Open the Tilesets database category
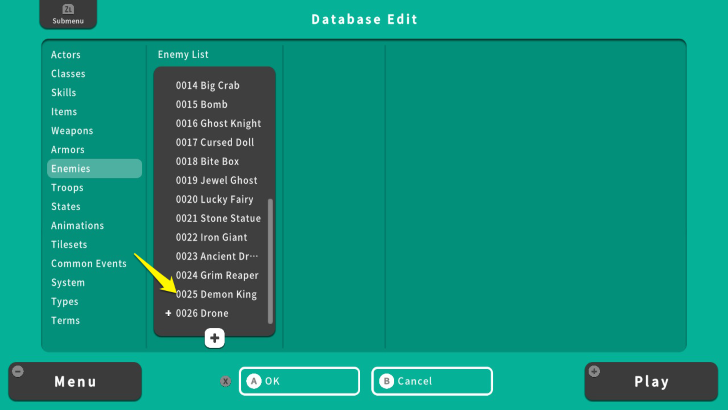 (69, 245)
